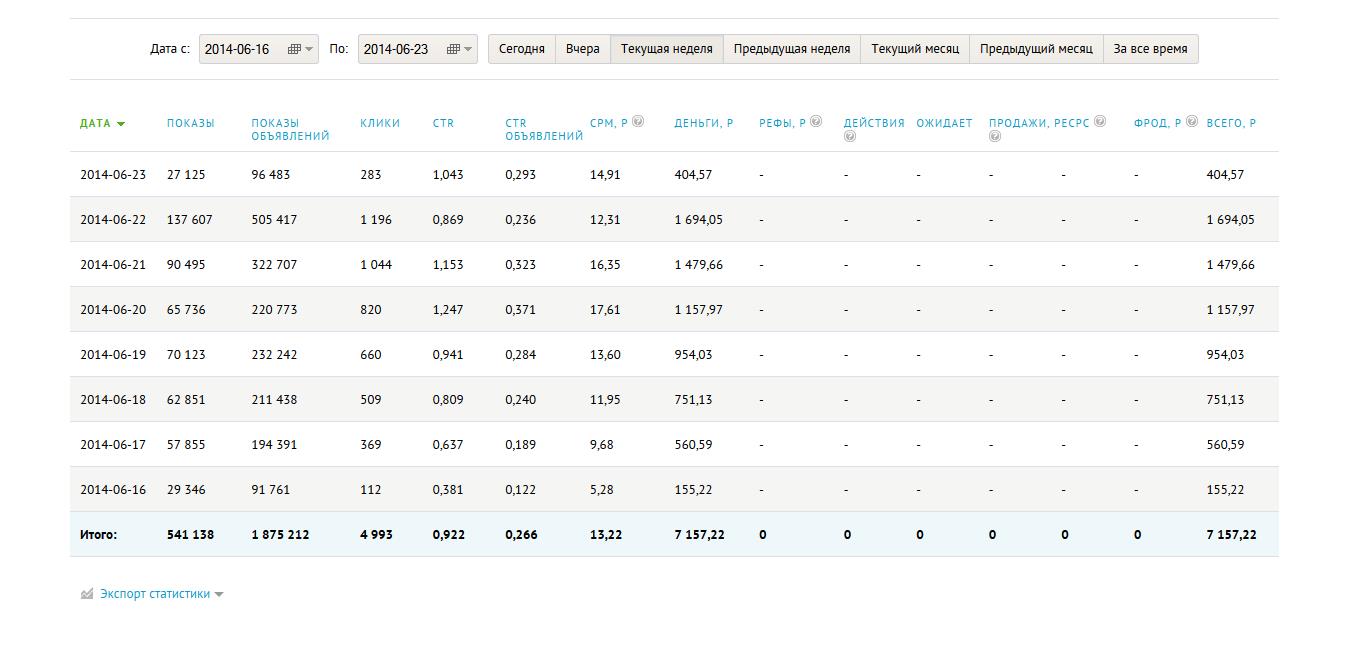
Task: Switch to Предыдущая неделя period
Action: pyautogui.click(x=791, y=49)
